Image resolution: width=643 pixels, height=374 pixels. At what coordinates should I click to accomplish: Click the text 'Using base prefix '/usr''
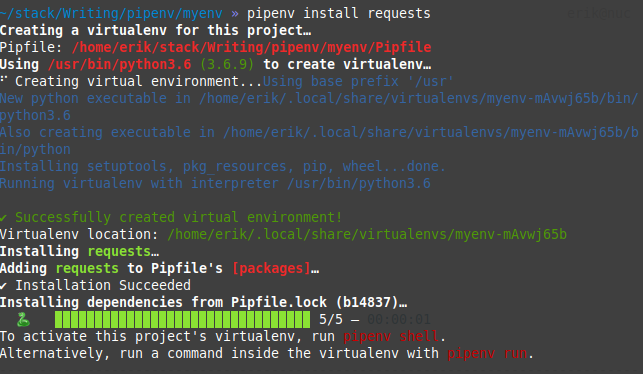coord(358,81)
